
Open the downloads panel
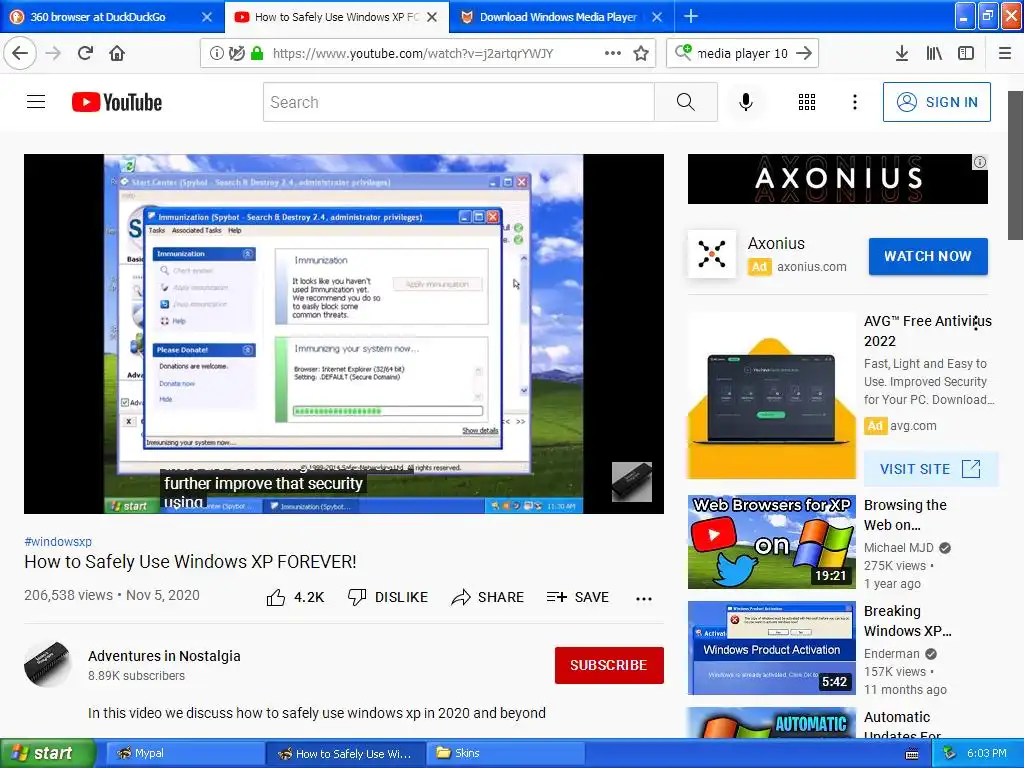click(x=902, y=53)
